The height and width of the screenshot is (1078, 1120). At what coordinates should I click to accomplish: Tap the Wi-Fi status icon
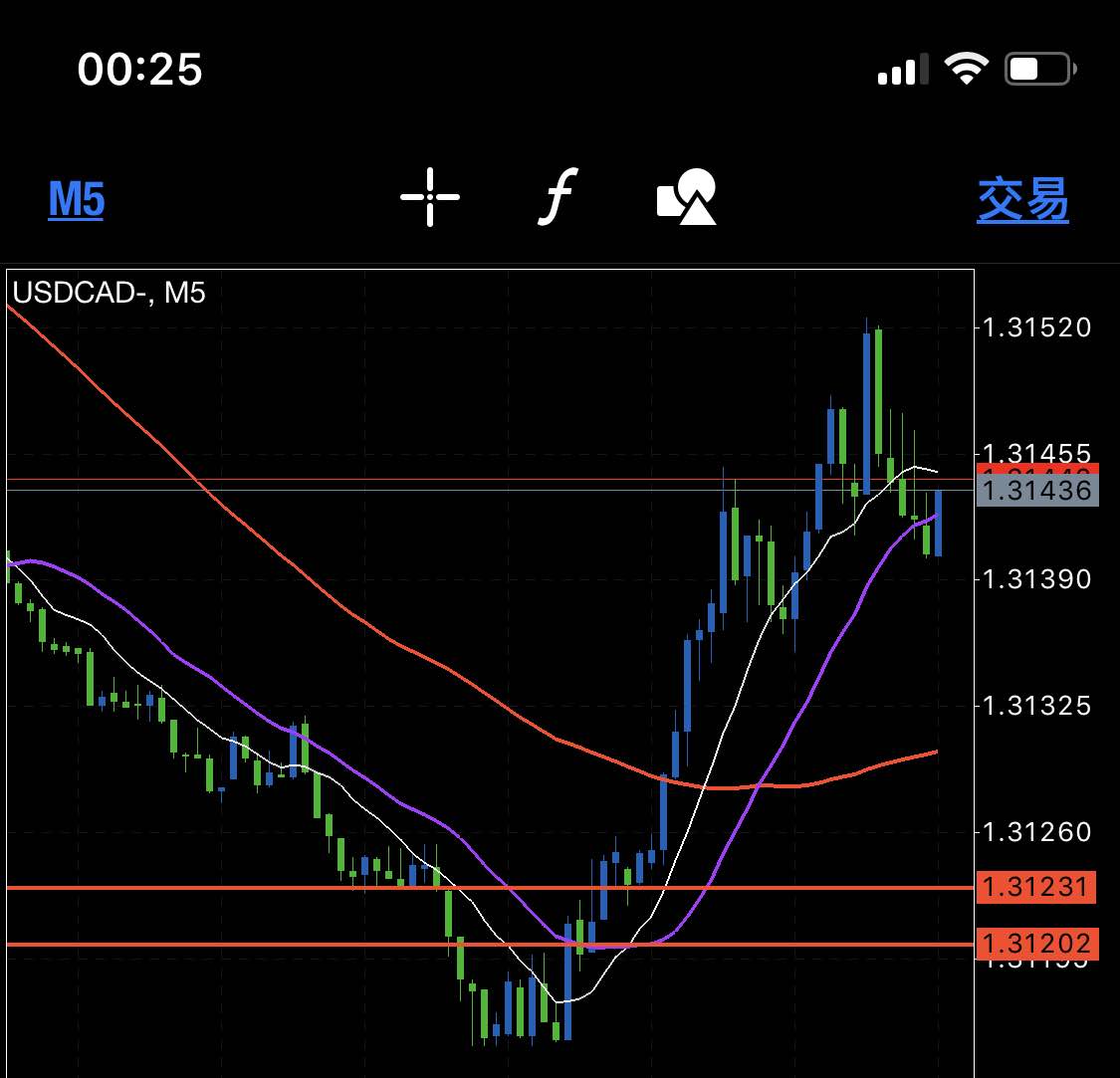967,69
